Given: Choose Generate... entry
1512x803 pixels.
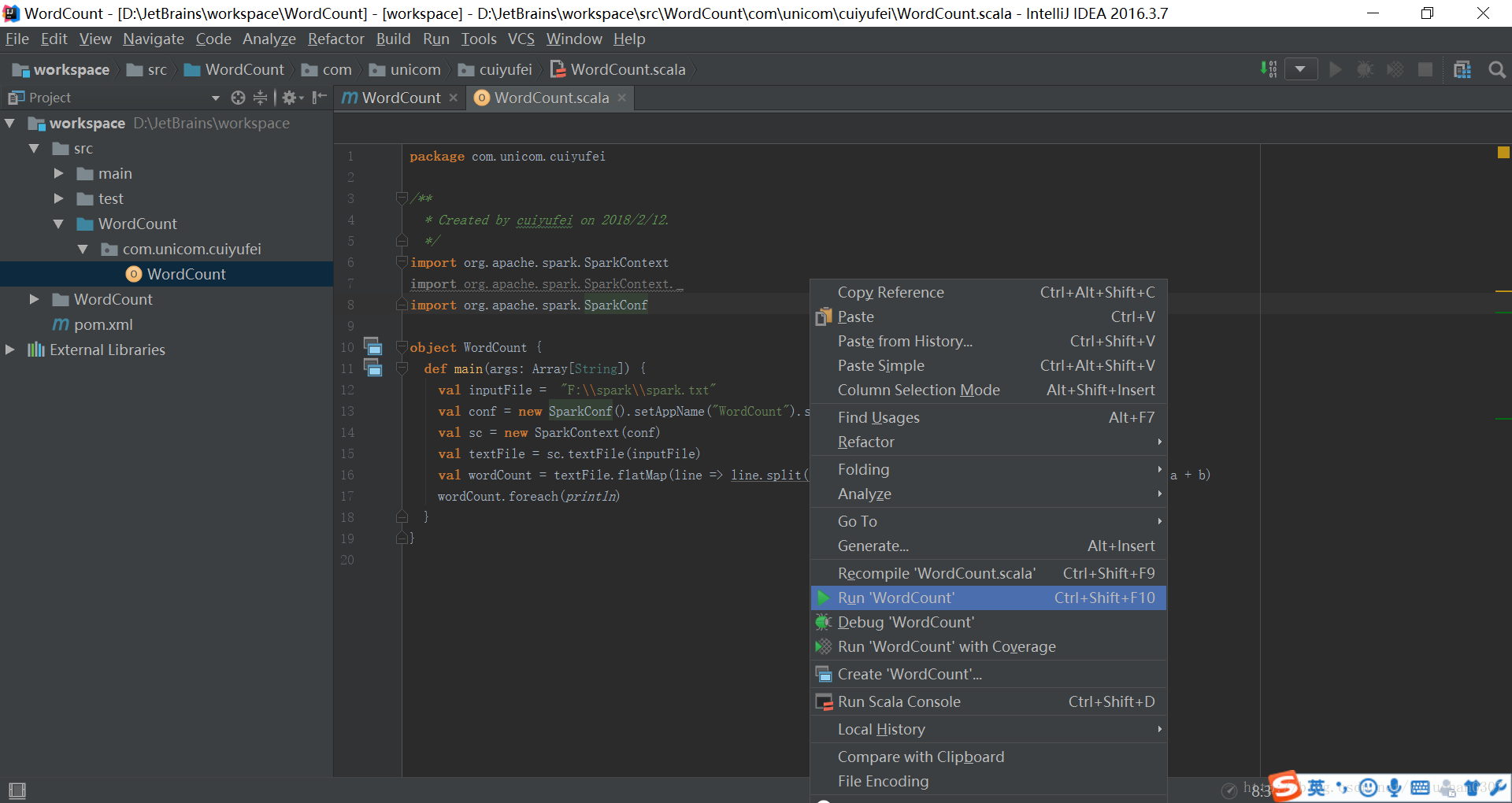Looking at the screenshot, I should click(988, 546).
